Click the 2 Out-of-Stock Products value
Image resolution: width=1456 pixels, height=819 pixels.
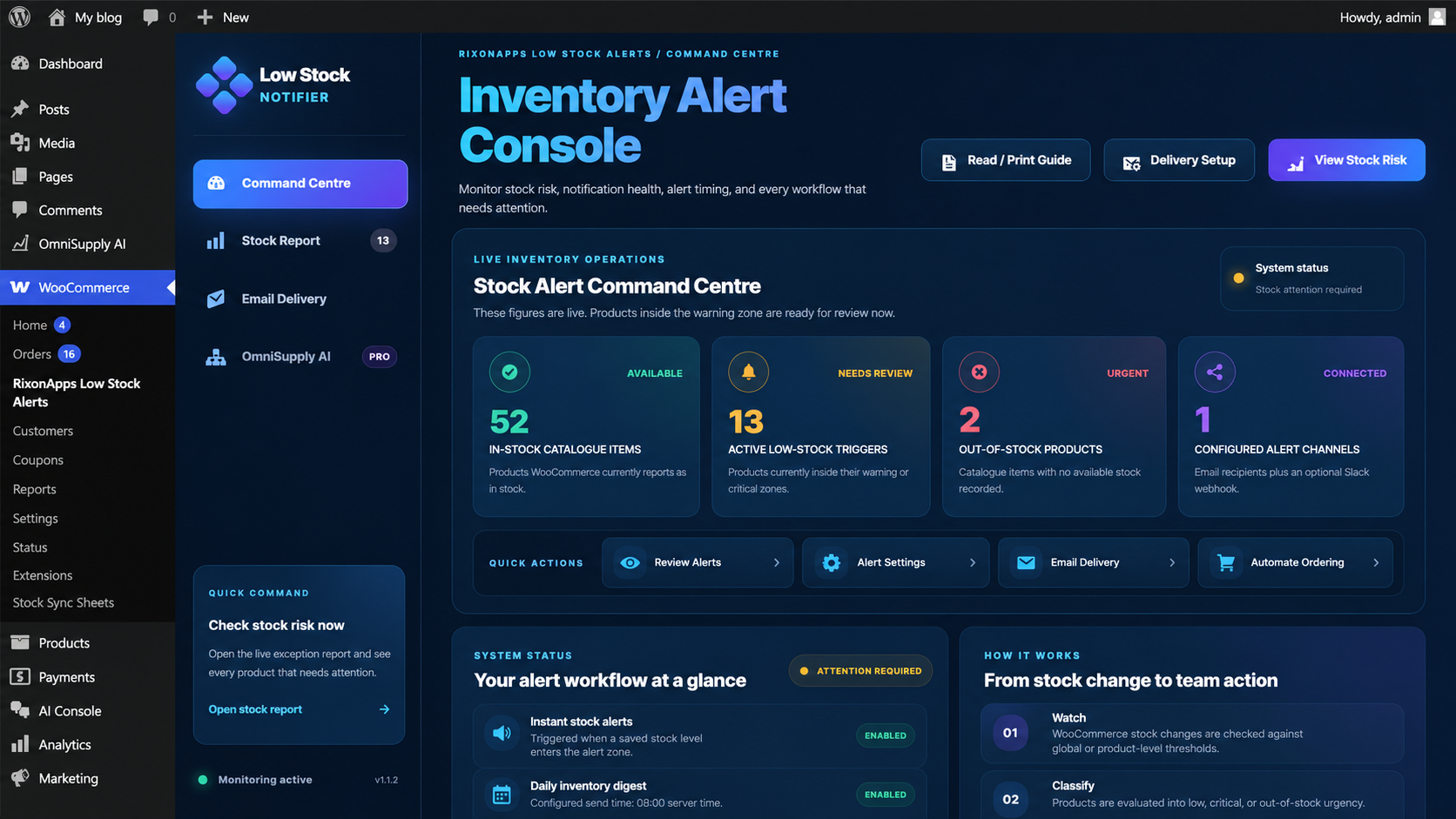click(x=970, y=420)
